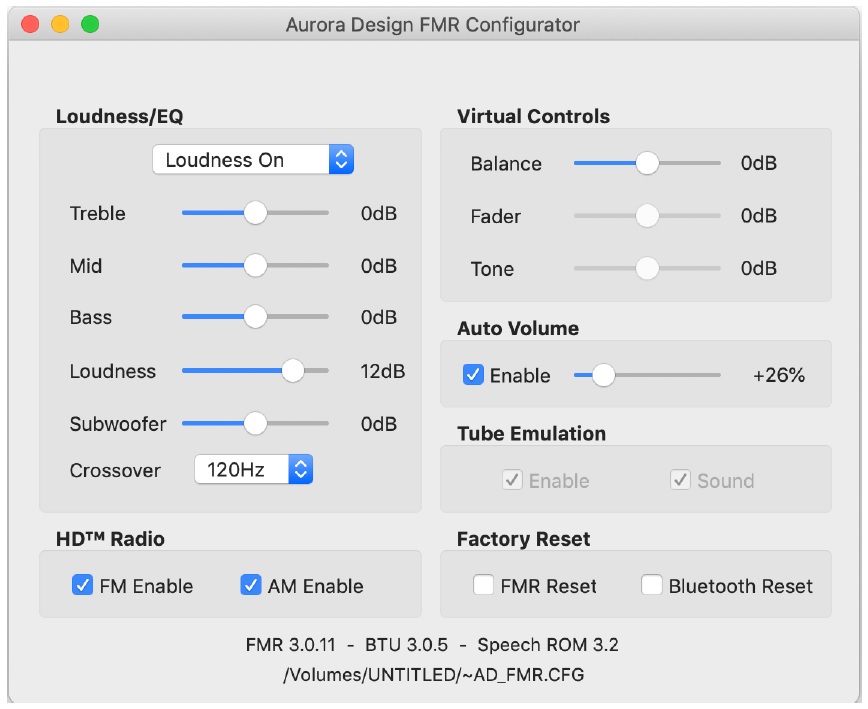
Task: Click the Fader slider knob
Action: tap(647, 216)
